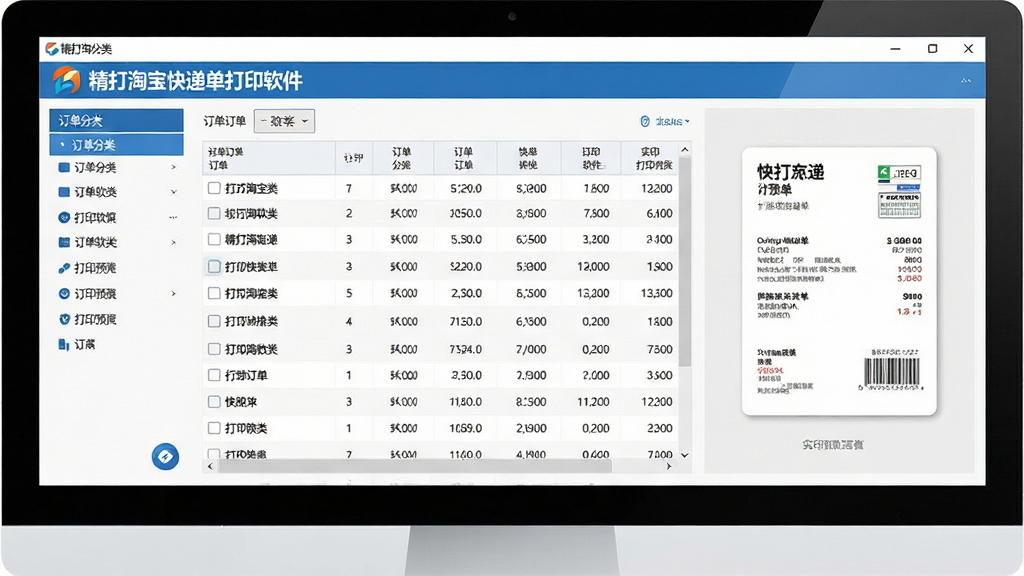Click the document icon of the last sidebar item

[x=63, y=344]
